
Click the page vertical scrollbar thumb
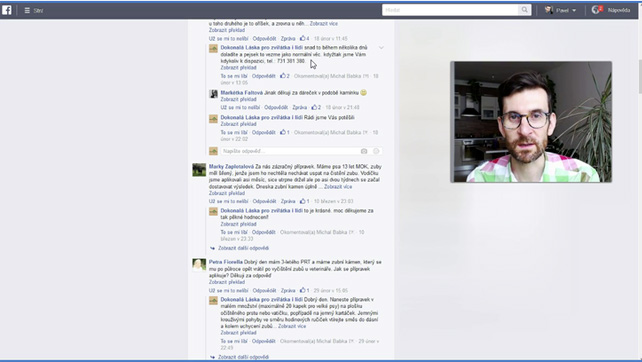tap(640, 77)
